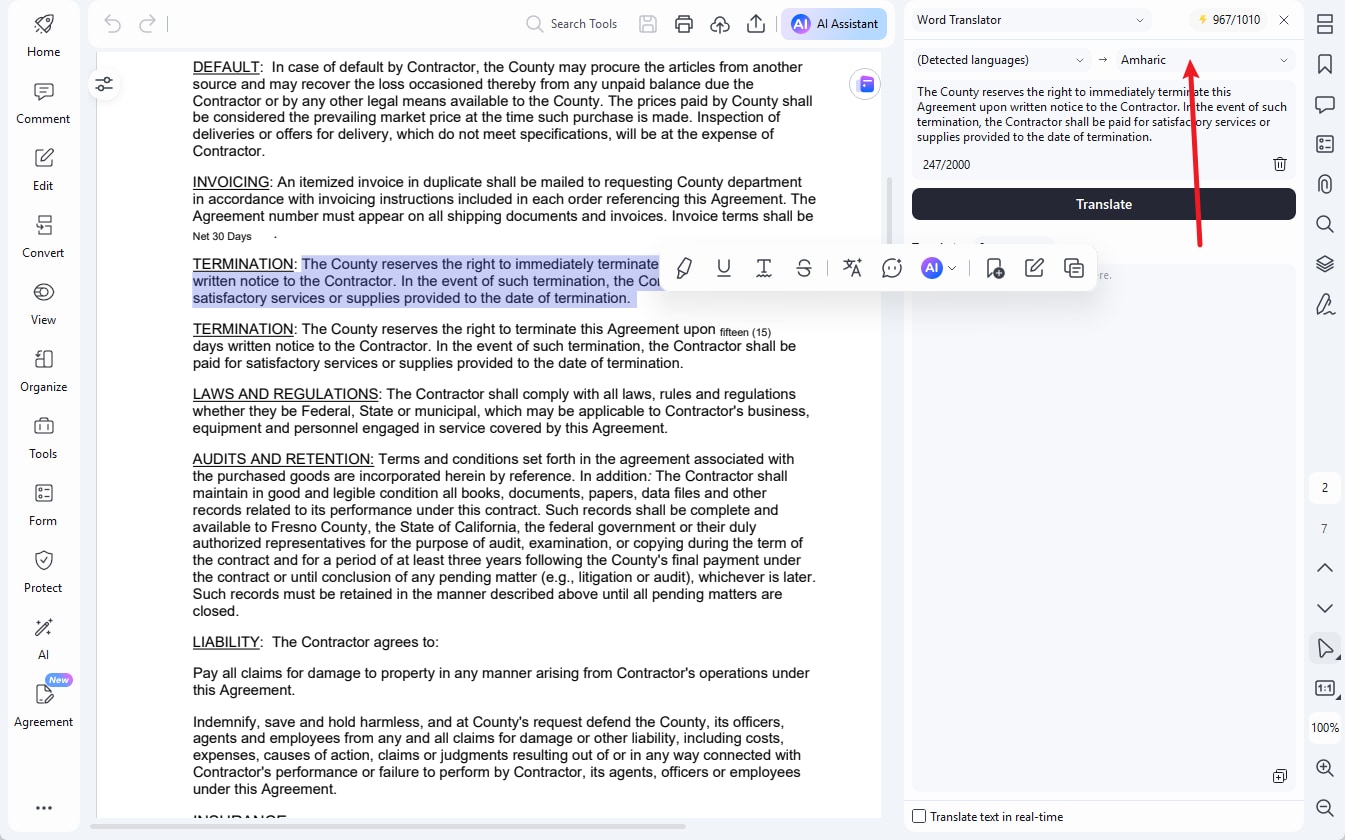Open the bookmarks panel
The height and width of the screenshot is (840, 1345).
pos(1325,64)
